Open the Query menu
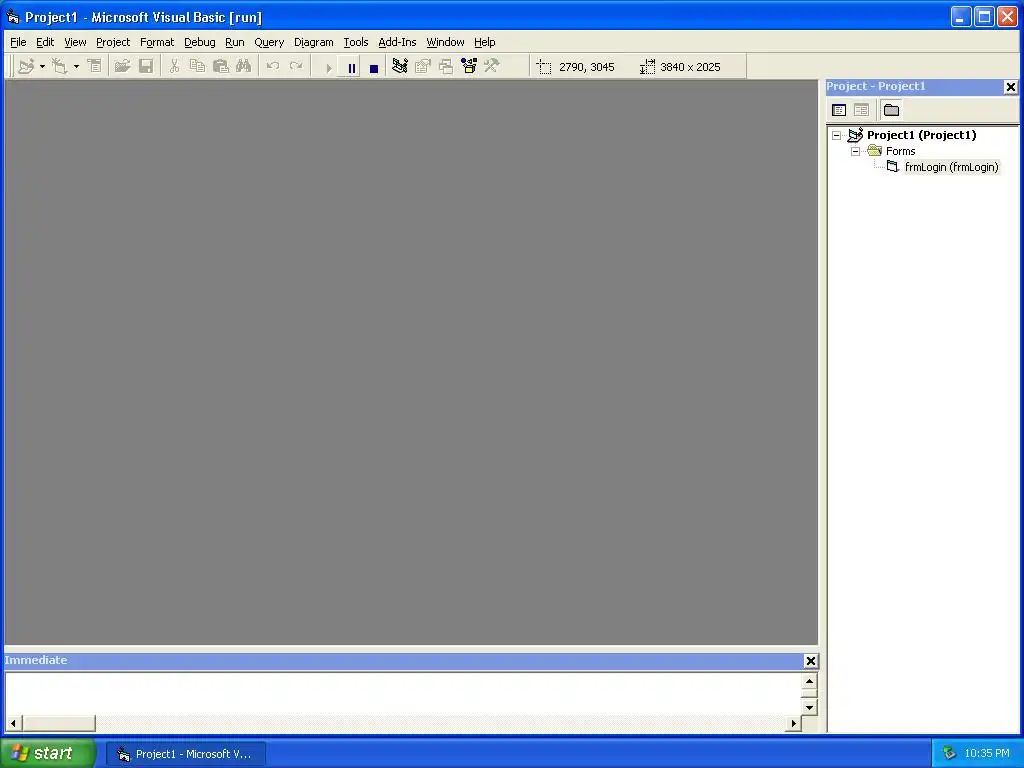The image size is (1024, 768). pos(269,42)
